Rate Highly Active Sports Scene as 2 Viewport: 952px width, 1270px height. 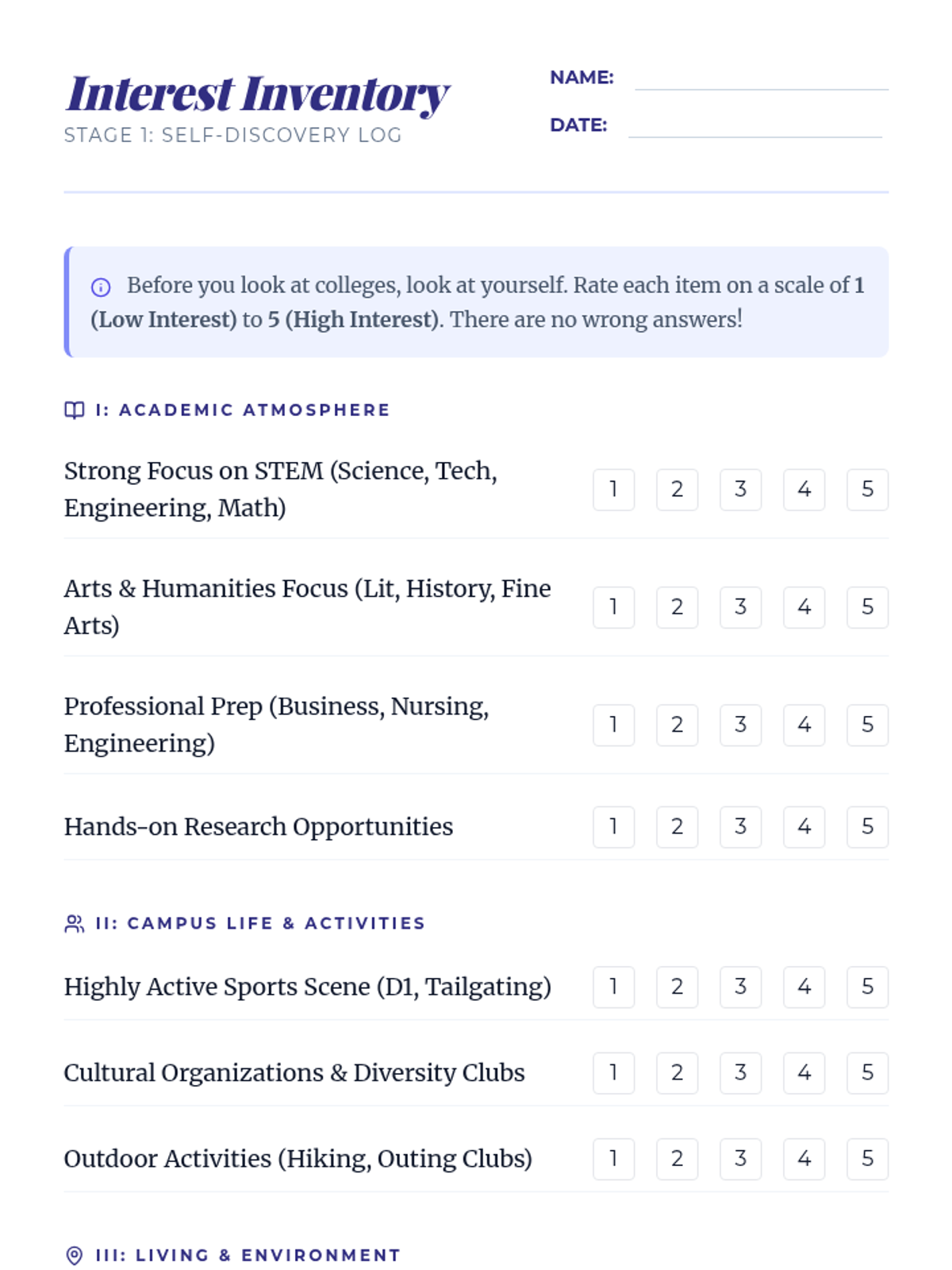677,987
